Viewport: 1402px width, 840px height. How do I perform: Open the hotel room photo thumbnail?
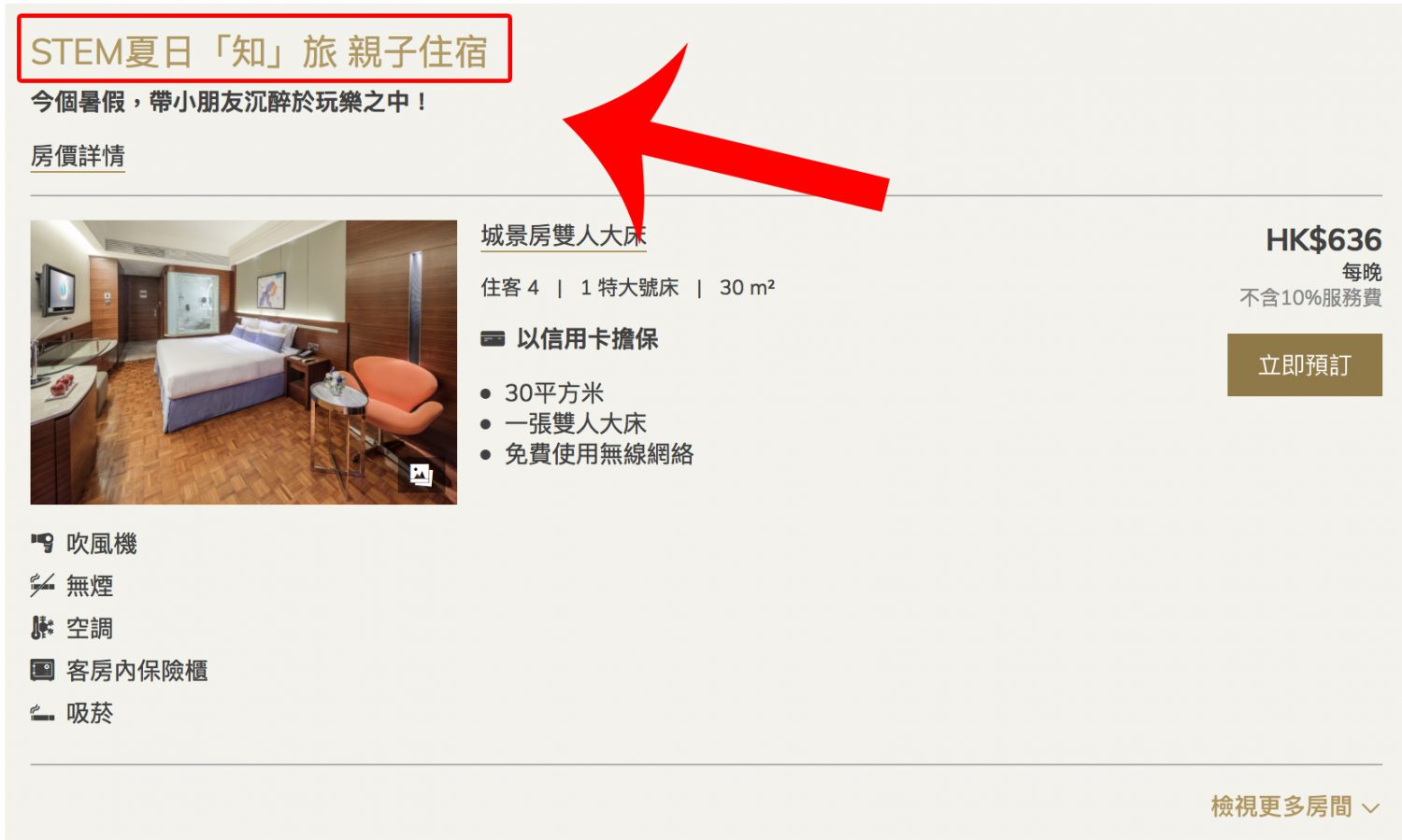[244, 363]
